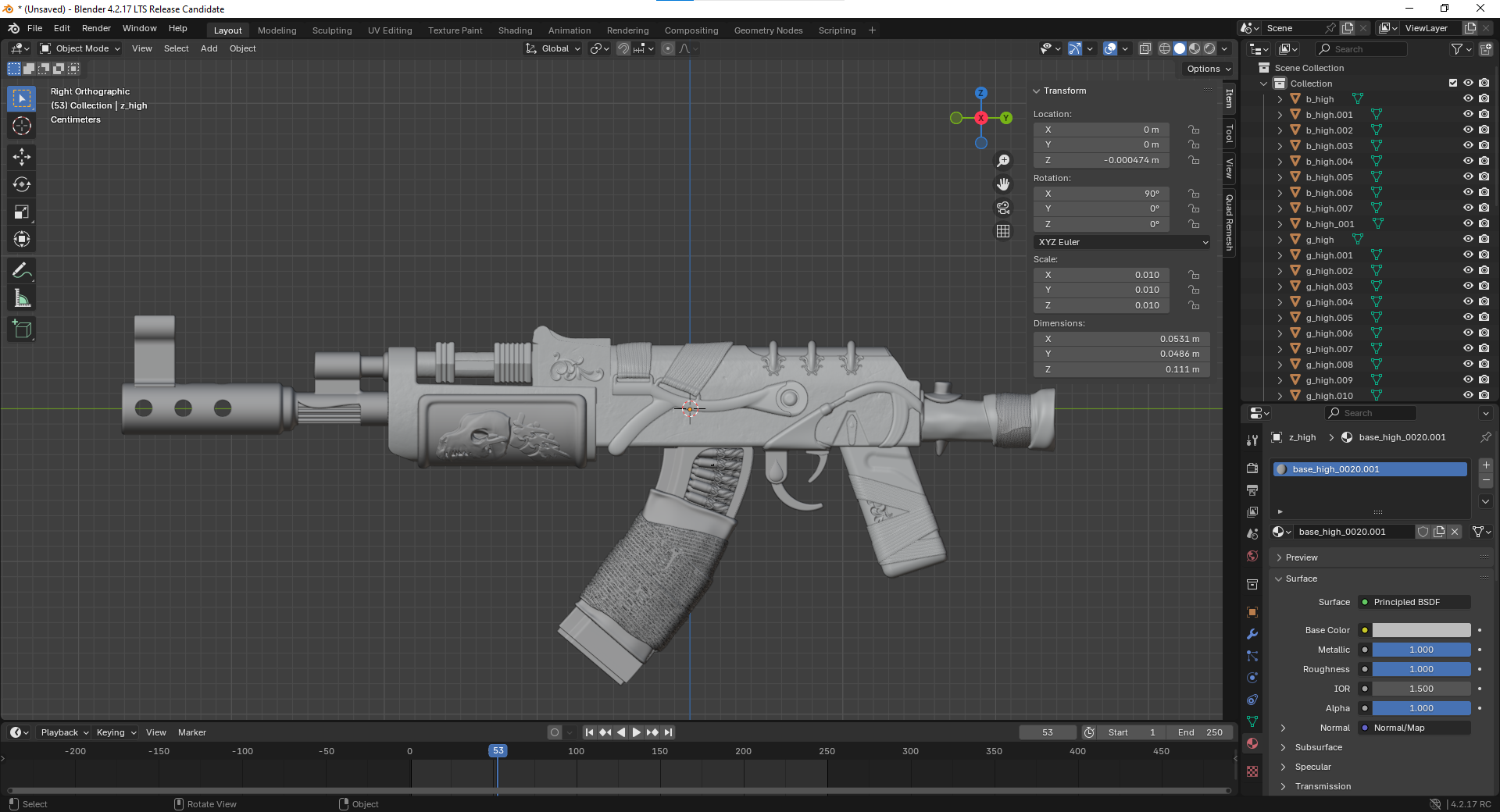Viewport: 1500px width, 812px height.
Task: Open the Physics properties tab
Action: [1252, 678]
